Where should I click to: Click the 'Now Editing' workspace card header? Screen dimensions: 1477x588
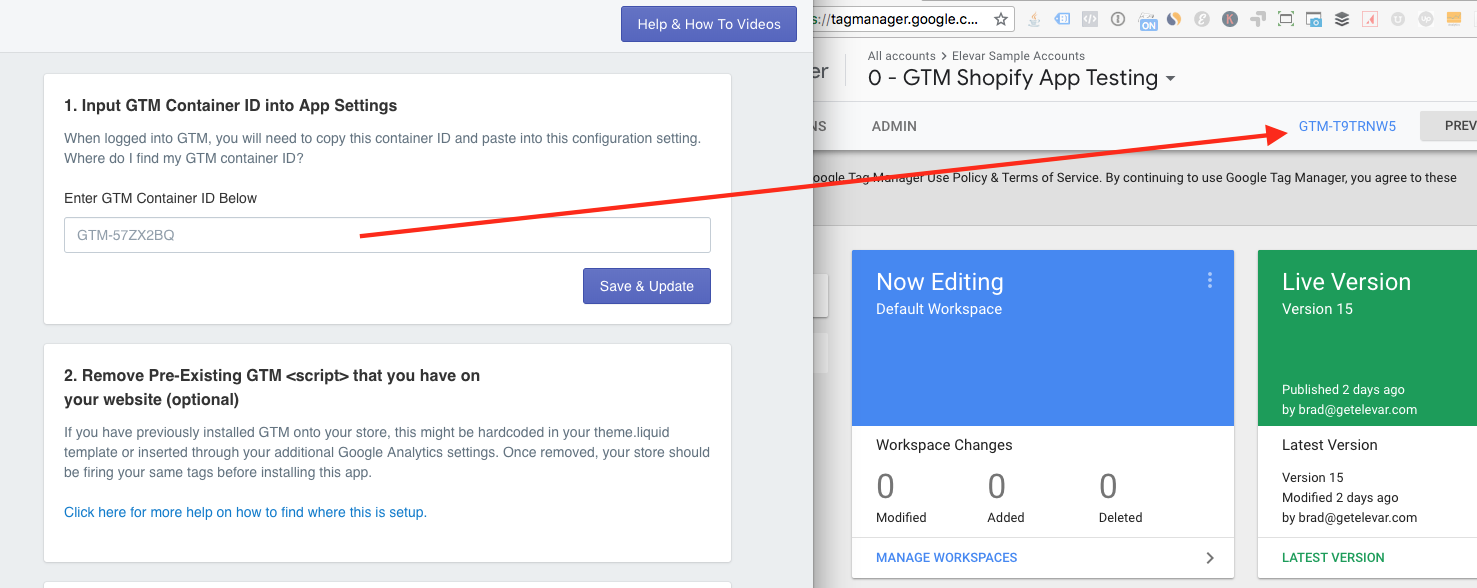(940, 282)
